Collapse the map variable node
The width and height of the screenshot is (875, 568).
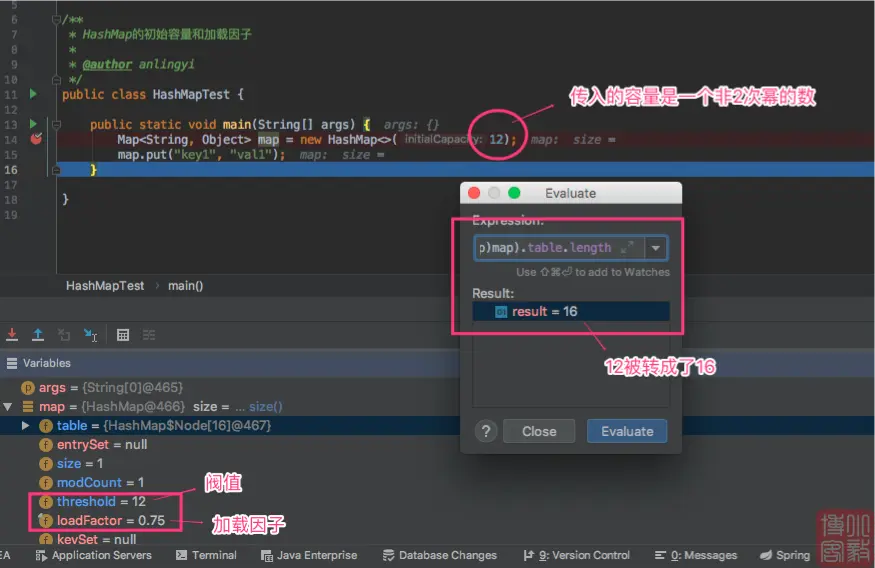click(8, 407)
